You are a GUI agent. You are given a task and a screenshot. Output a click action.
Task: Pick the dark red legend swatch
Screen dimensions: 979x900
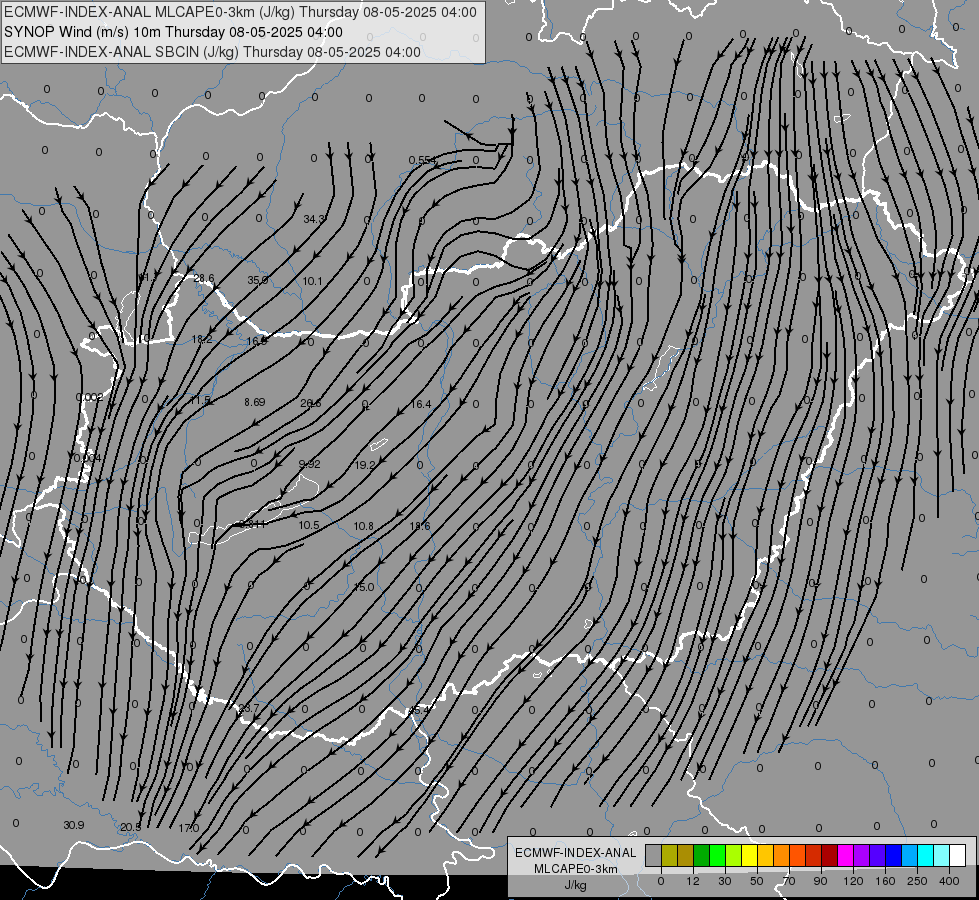tap(829, 855)
